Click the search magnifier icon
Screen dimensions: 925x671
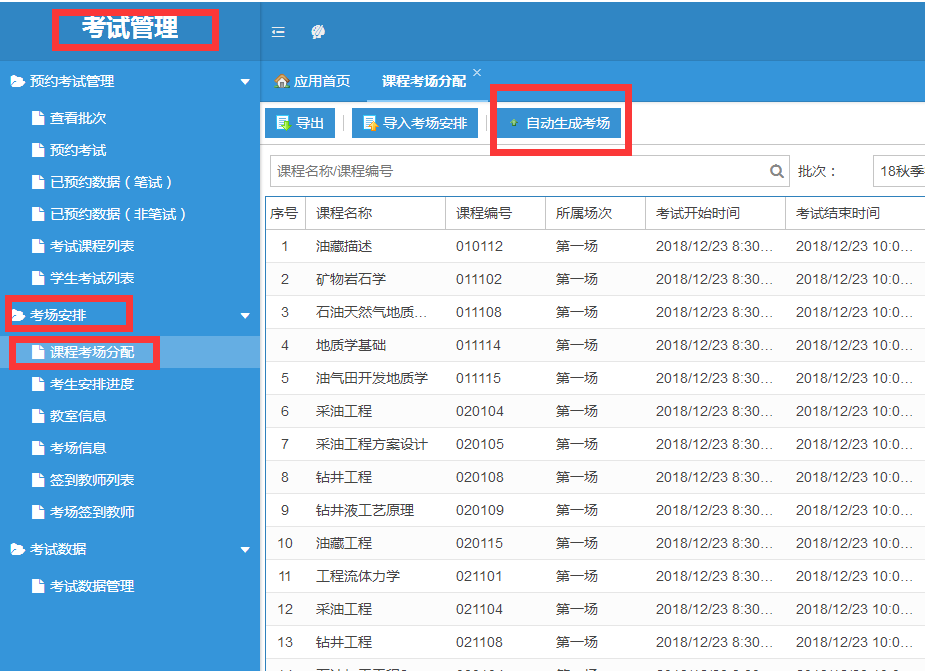pyautogui.click(x=776, y=172)
